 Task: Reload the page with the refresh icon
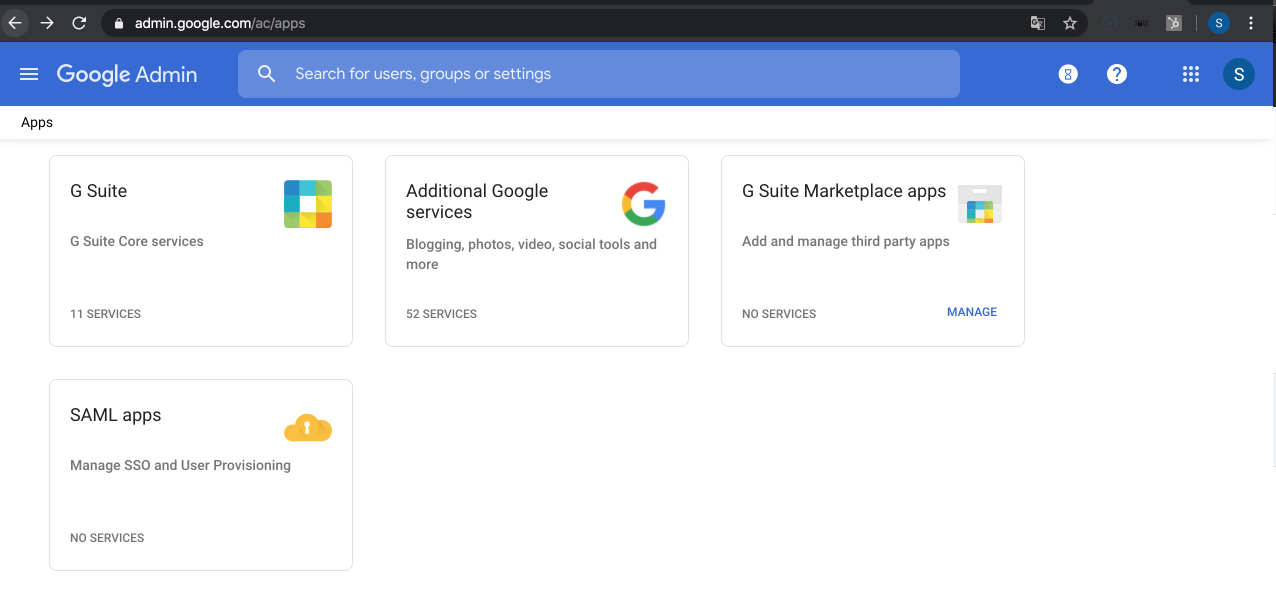[x=79, y=22]
